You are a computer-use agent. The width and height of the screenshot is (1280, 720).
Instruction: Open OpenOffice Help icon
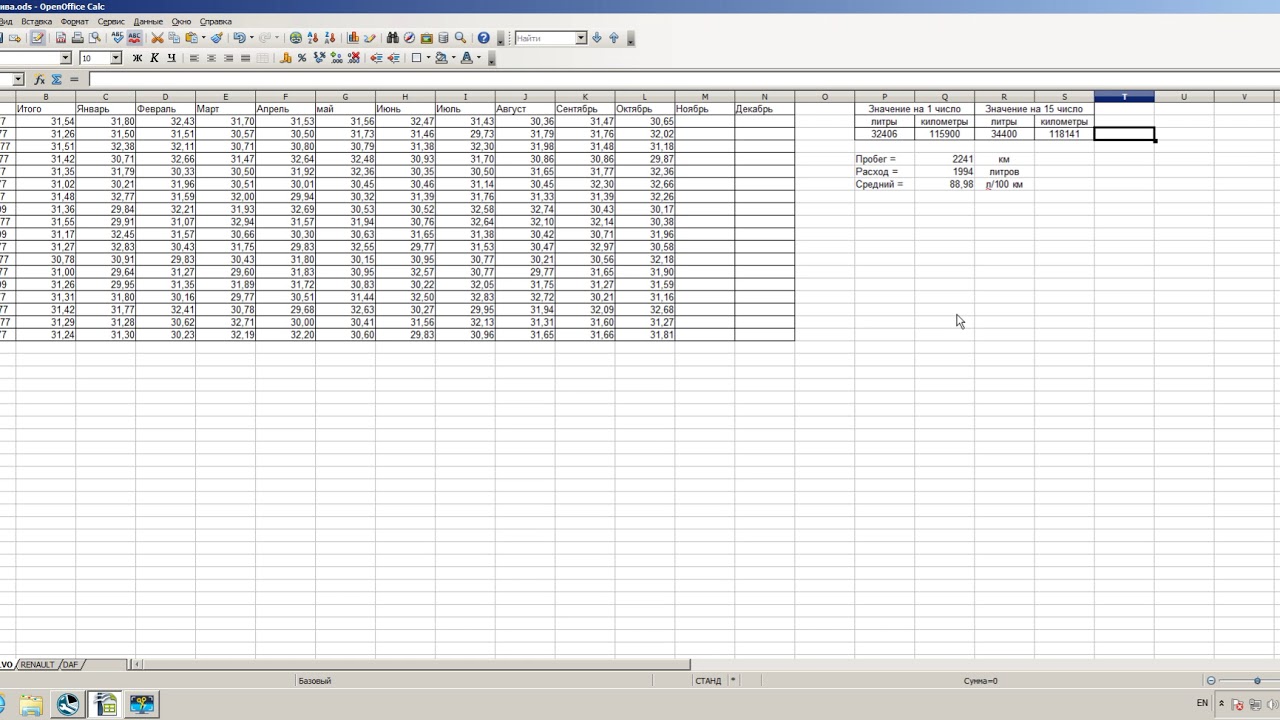pyautogui.click(x=483, y=38)
